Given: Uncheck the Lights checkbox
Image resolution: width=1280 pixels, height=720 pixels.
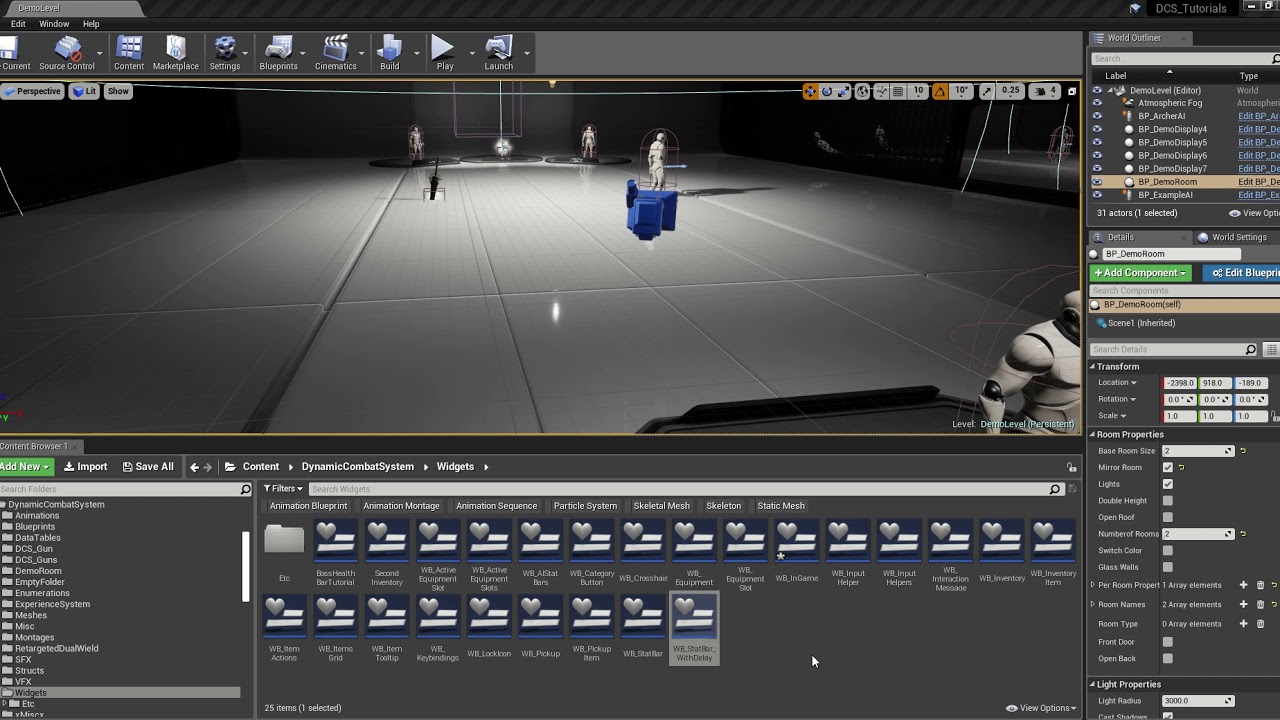Looking at the screenshot, I should [1167, 484].
